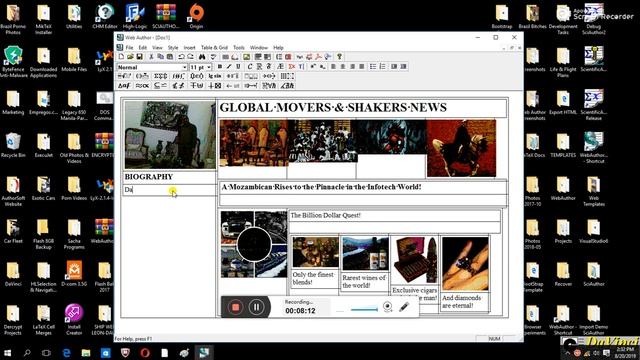Click the spell check icon

213,56
